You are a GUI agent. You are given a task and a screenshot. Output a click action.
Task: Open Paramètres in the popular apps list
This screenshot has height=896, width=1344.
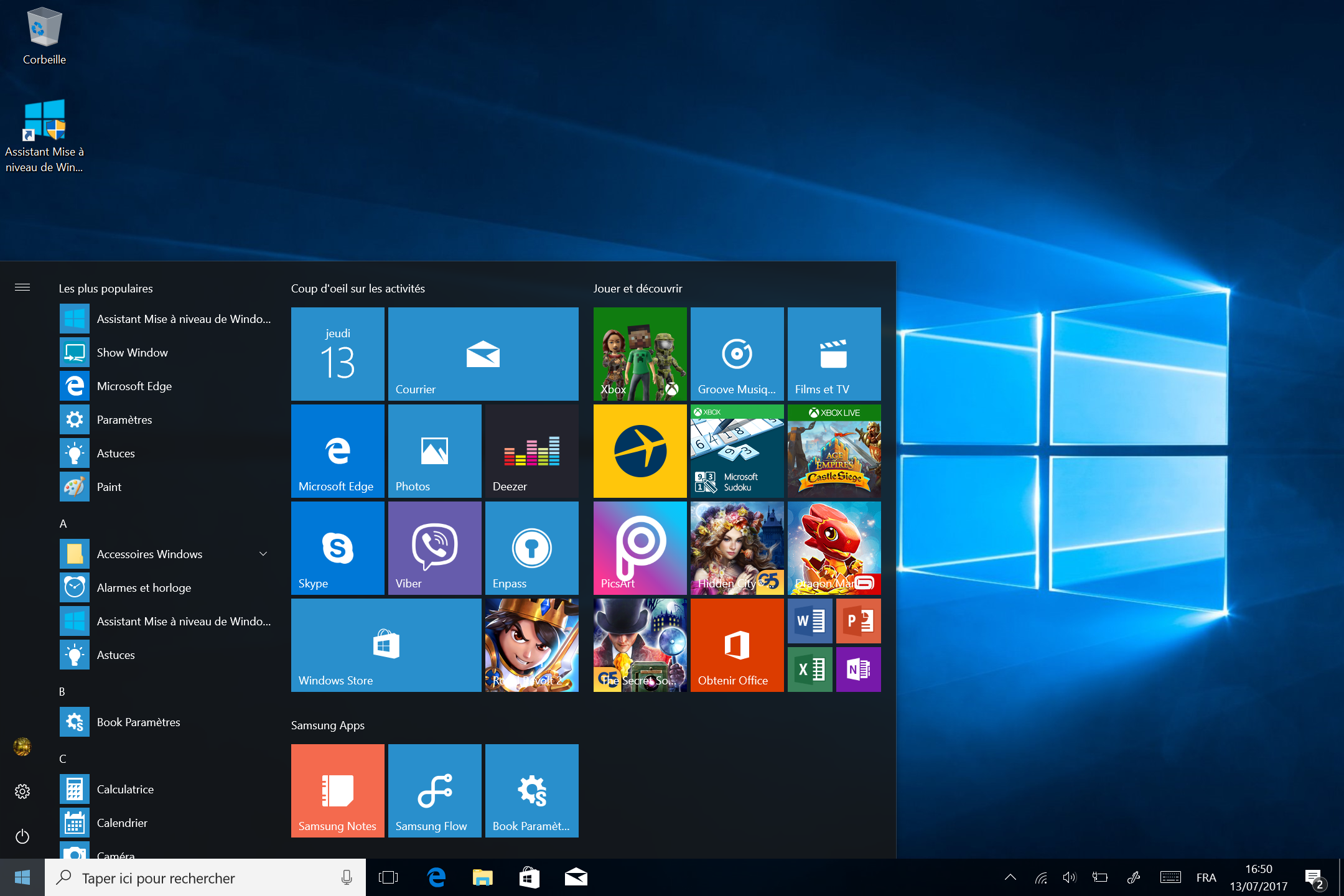point(167,419)
